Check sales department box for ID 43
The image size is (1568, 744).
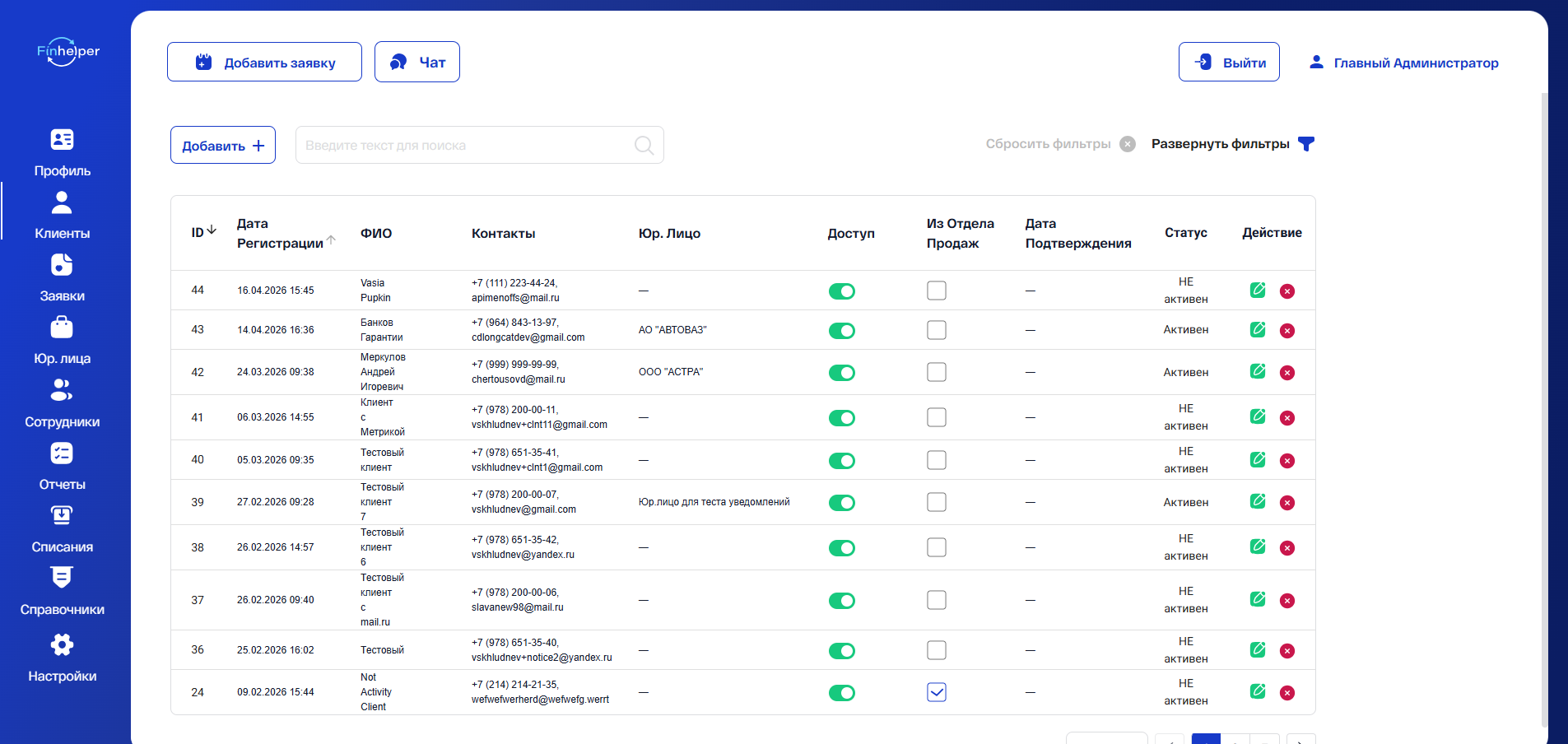pos(937,330)
